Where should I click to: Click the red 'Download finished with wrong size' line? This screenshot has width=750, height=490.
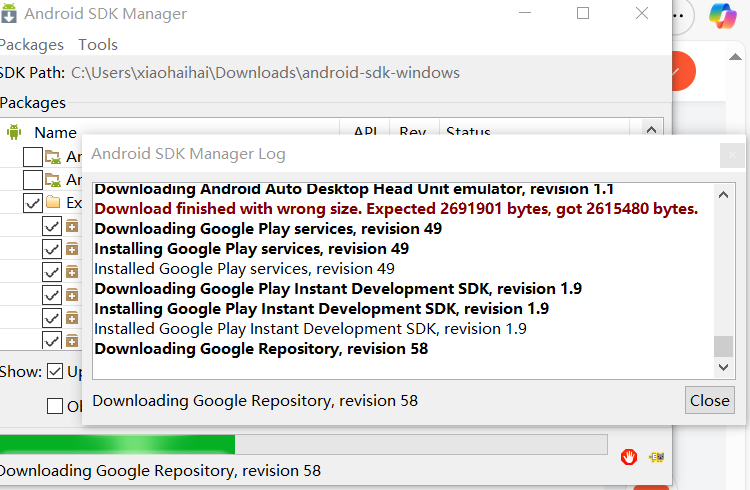coord(396,209)
